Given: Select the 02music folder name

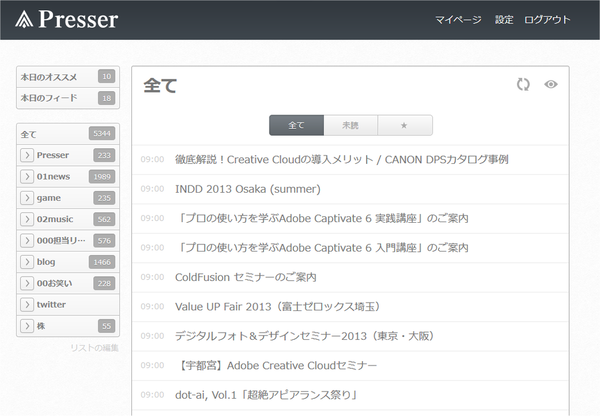Looking at the screenshot, I should point(55,219).
